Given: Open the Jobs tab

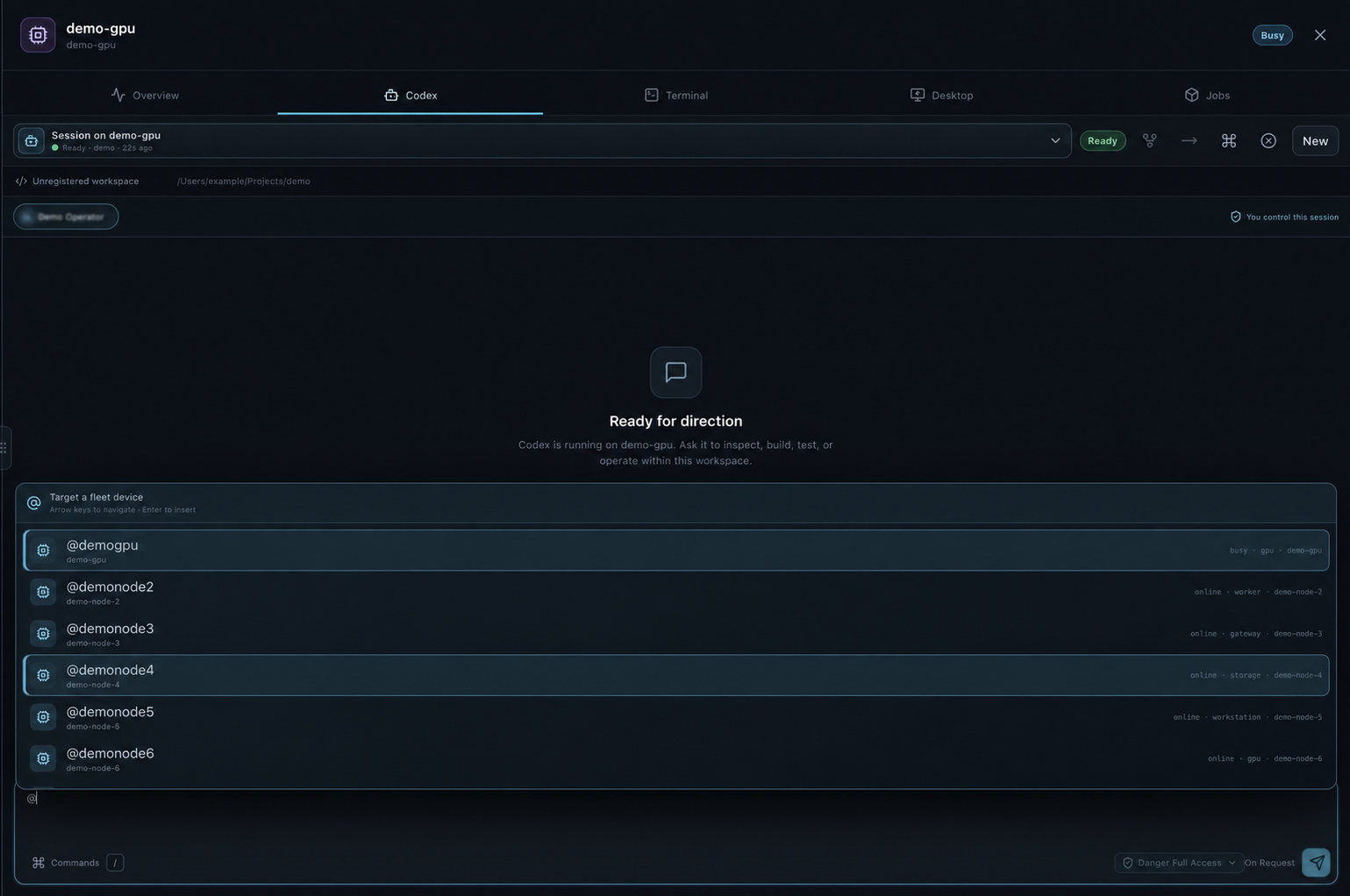Looking at the screenshot, I should pyautogui.click(x=1207, y=95).
